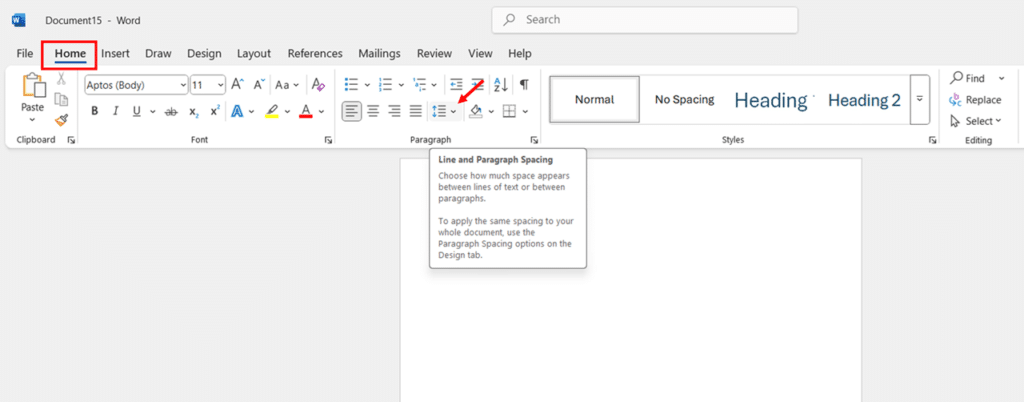The width and height of the screenshot is (1024, 402).
Task: Apply the Heading 2 style
Action: click(x=864, y=100)
